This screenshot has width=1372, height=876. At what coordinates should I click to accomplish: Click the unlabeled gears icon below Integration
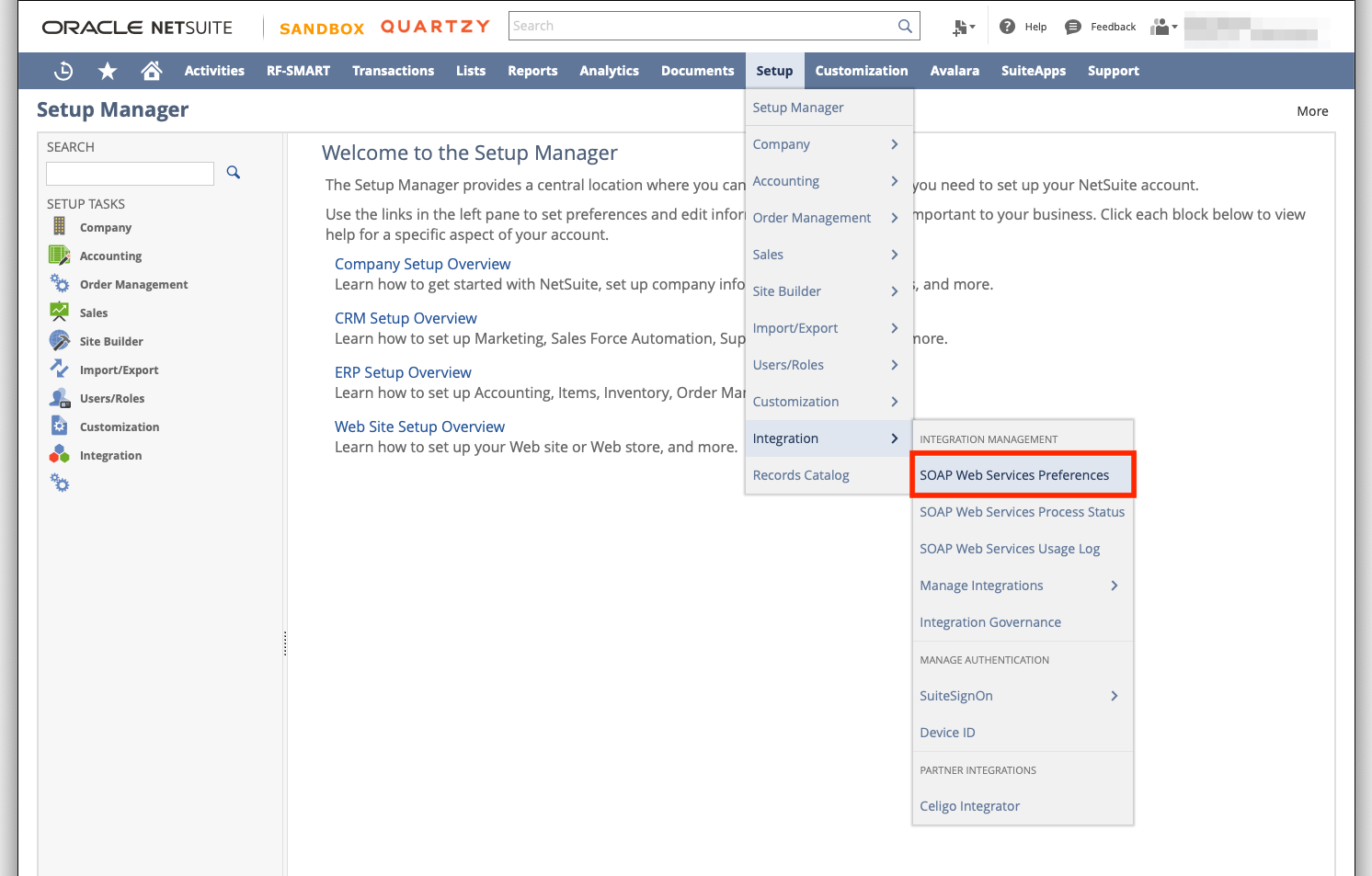(59, 483)
